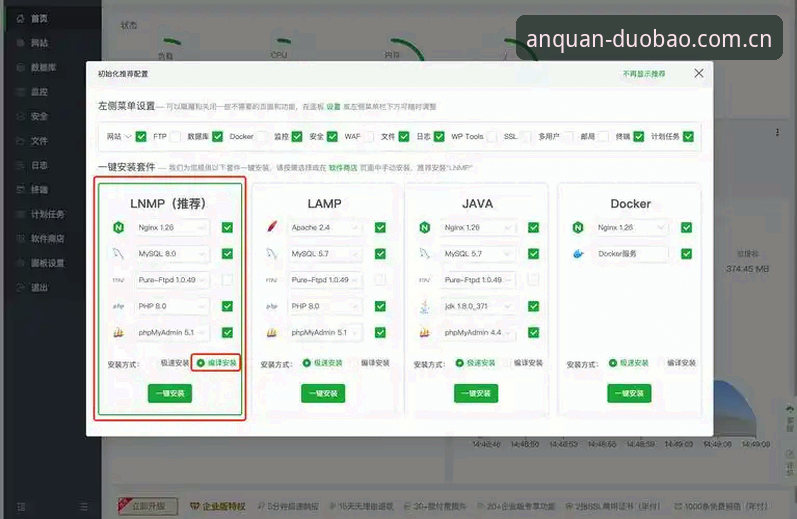Viewport: 797px width, 519px height.
Task: Open Nginx 1.26 dropdown in Docker card
Action: click(x=631, y=227)
